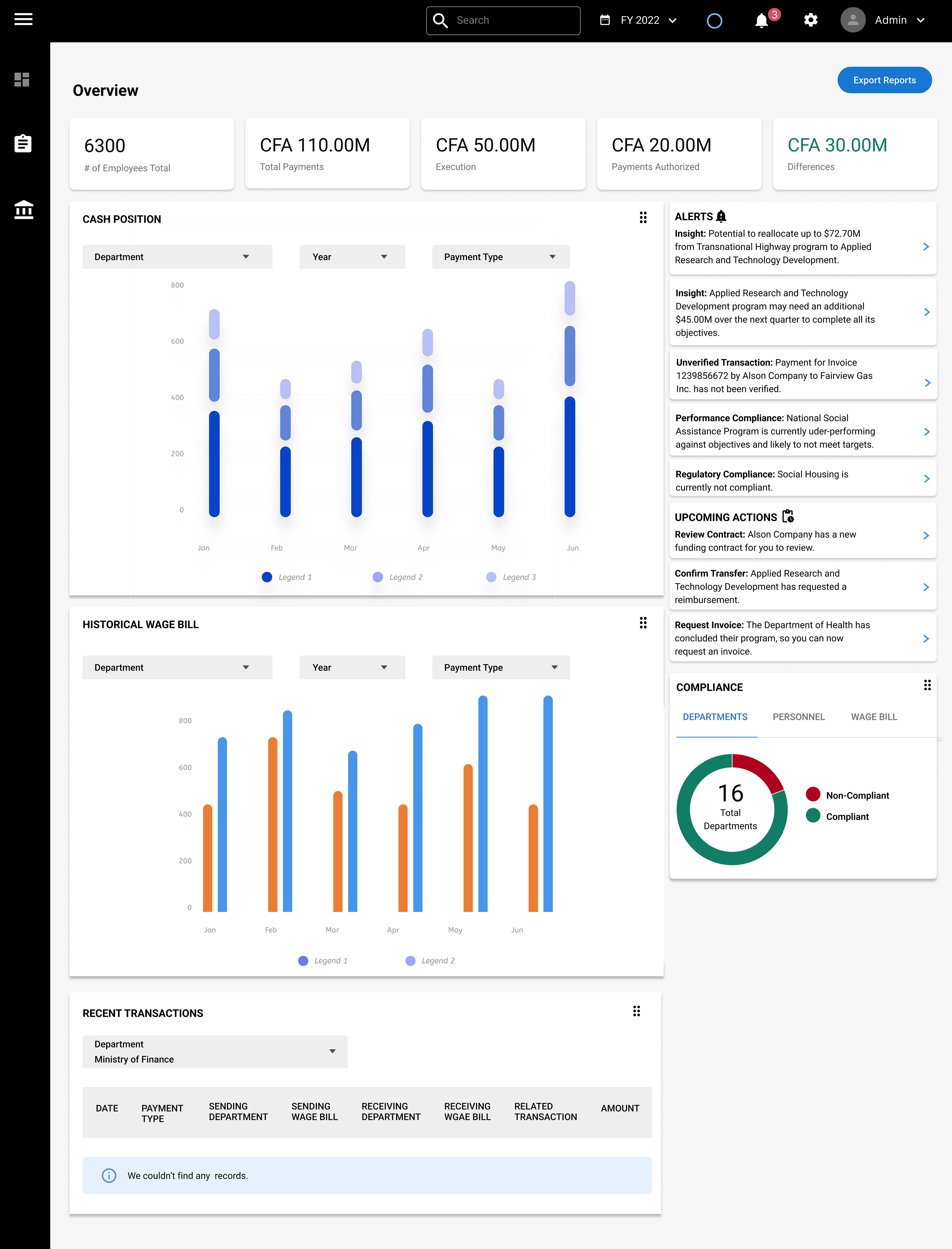This screenshot has width=952, height=1249.
Task: Switch to the Departments compliance tab
Action: click(x=715, y=717)
